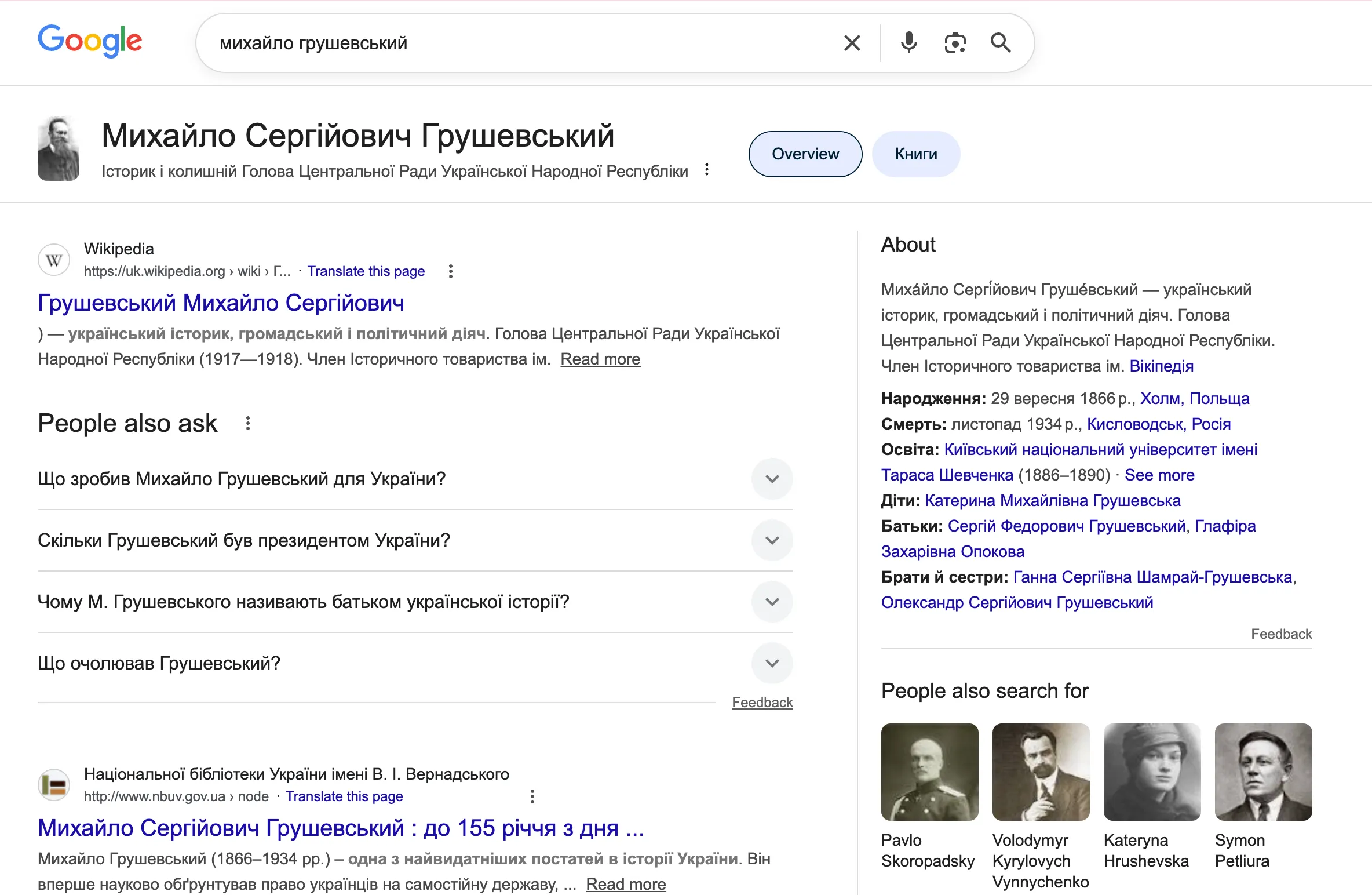
Task: Open options menu next to the knowledge panel subtitle
Action: tap(707, 169)
